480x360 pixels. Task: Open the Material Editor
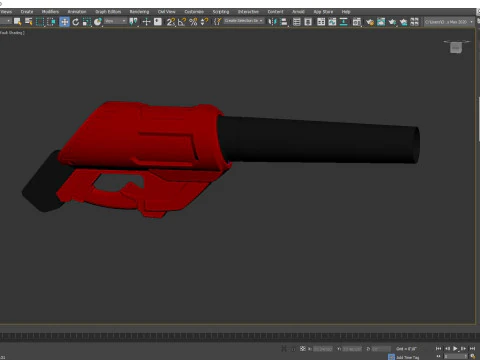[357, 22]
